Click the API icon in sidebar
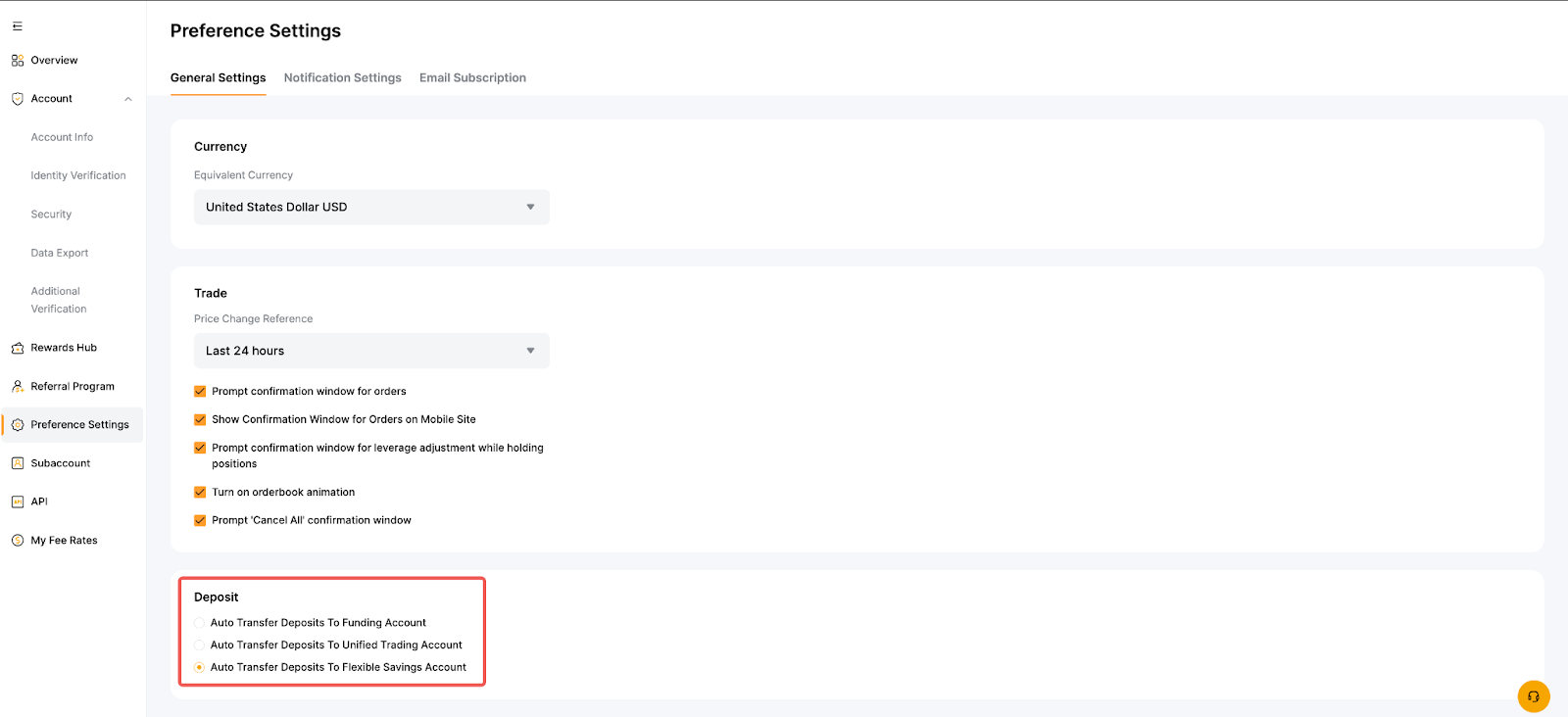 click(x=18, y=502)
